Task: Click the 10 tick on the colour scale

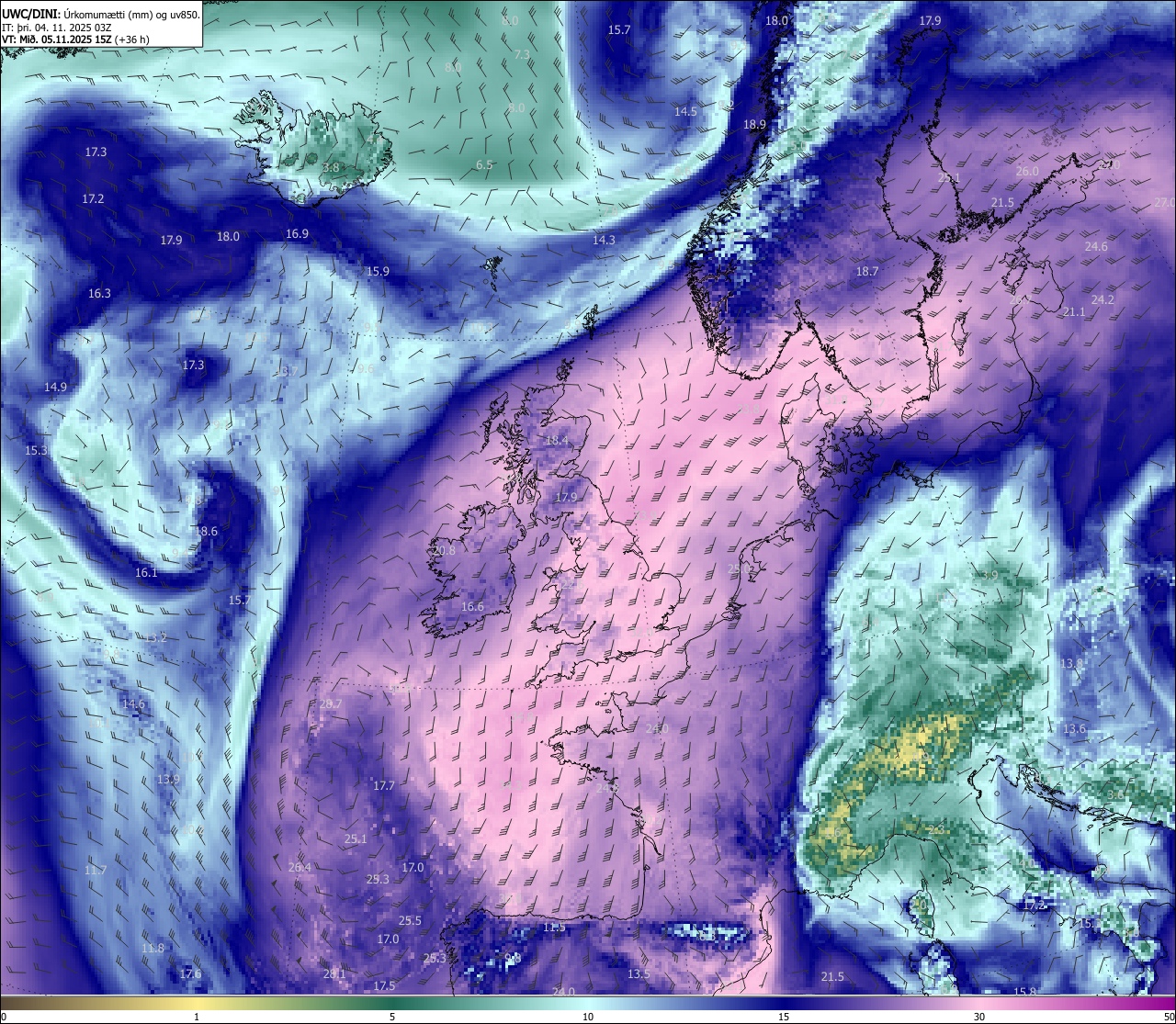Action: (x=588, y=1017)
